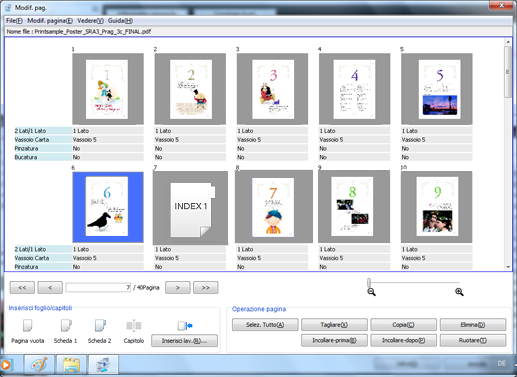
Task: Select the thumbnail showing green number 9
Action: coord(437,207)
